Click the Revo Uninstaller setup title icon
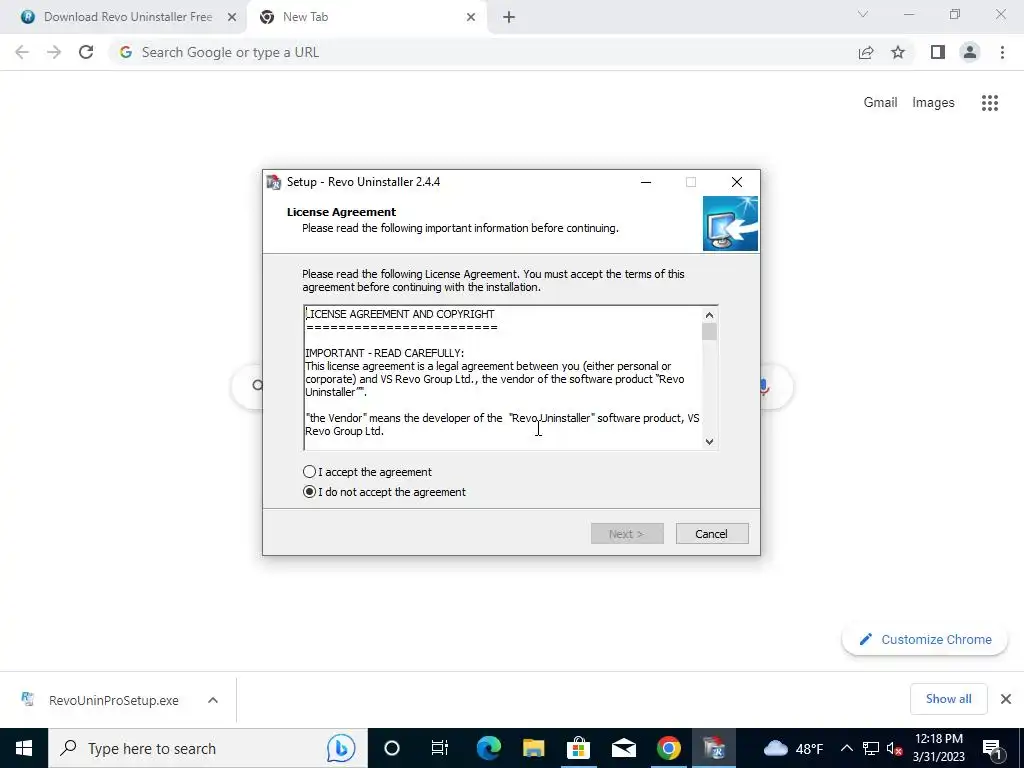This screenshot has width=1024, height=768. click(274, 182)
